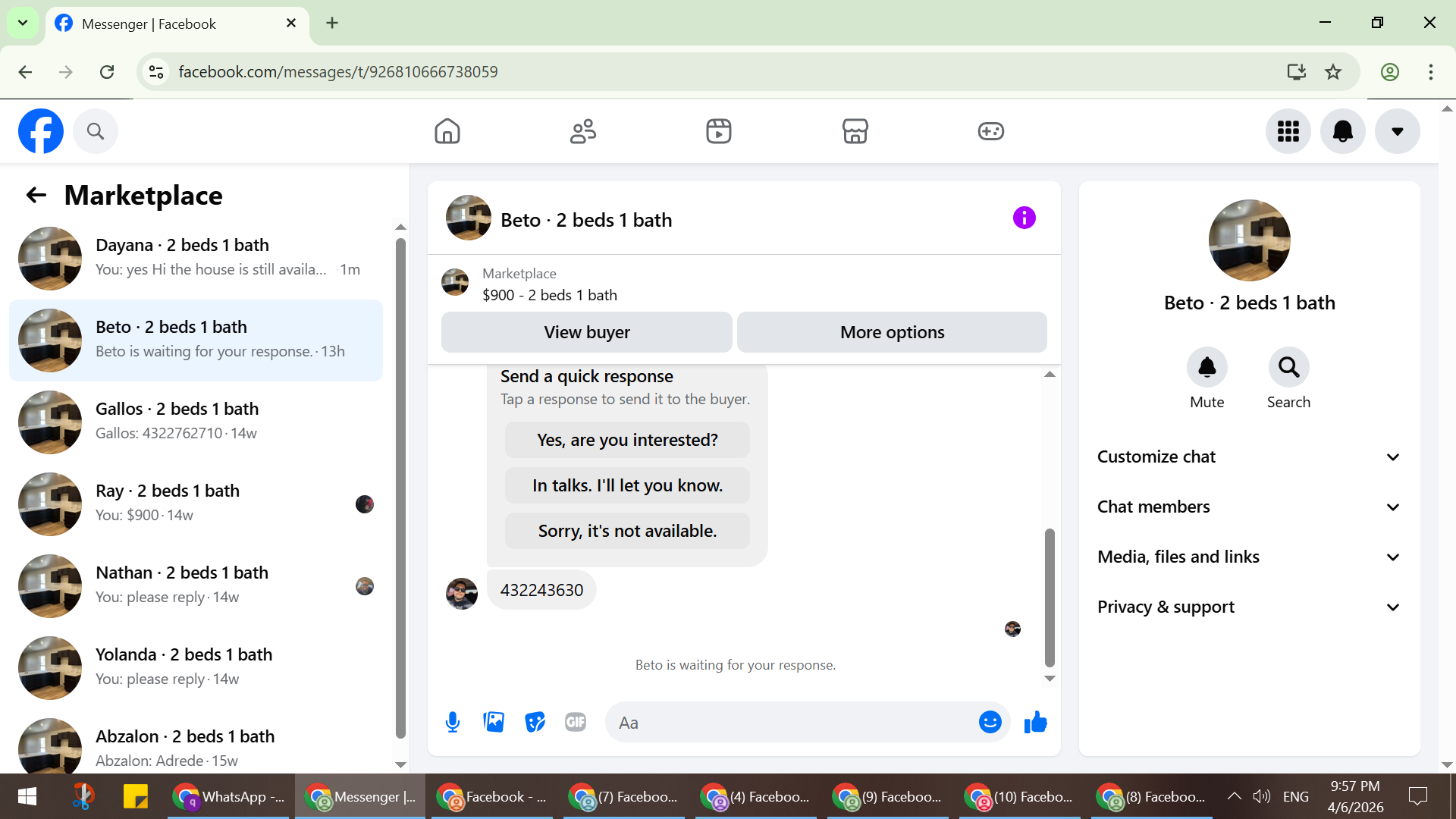Click the address bar URL

pyautogui.click(x=338, y=72)
